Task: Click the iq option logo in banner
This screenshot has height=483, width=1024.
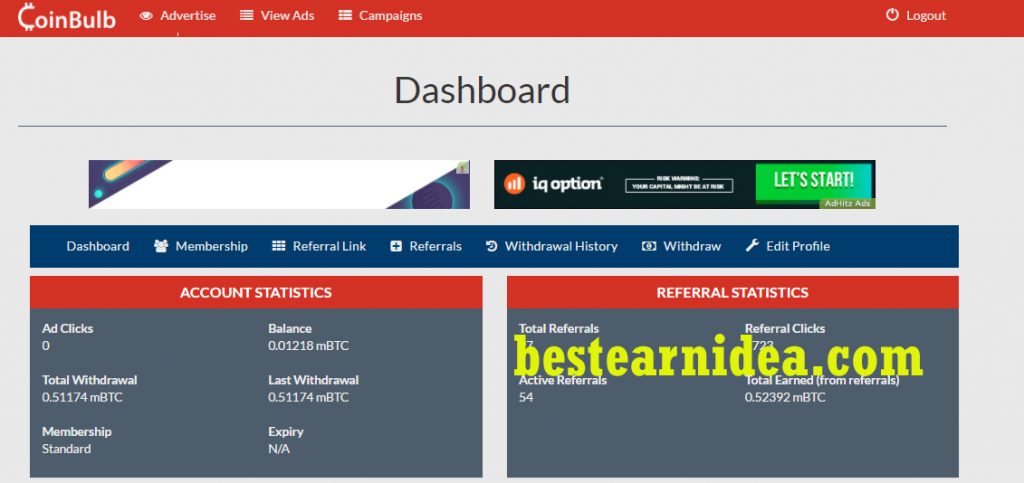Action: [x=554, y=184]
